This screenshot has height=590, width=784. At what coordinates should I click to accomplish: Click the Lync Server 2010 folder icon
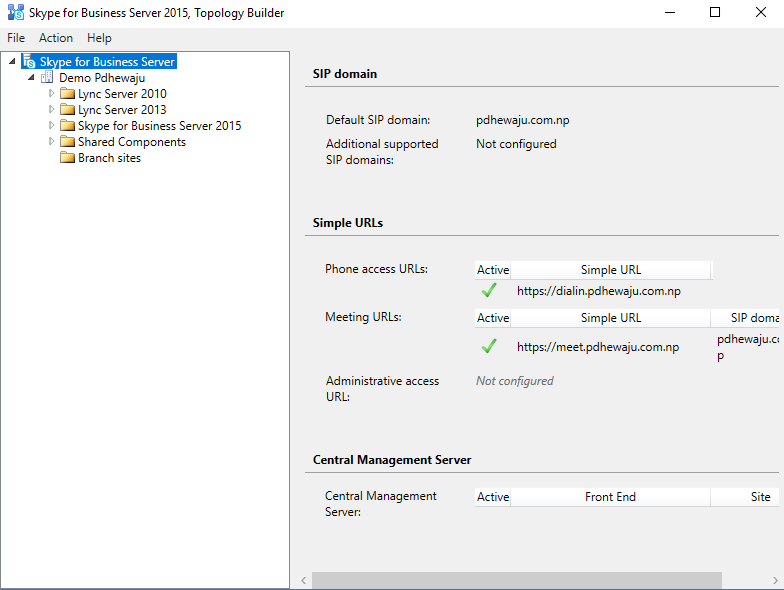(x=67, y=94)
